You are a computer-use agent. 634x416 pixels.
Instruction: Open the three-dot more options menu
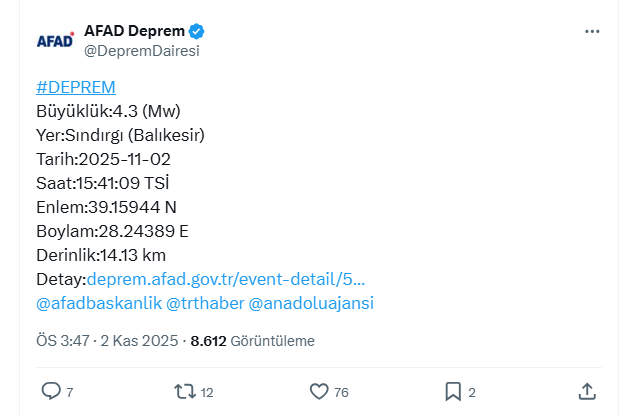(592, 31)
